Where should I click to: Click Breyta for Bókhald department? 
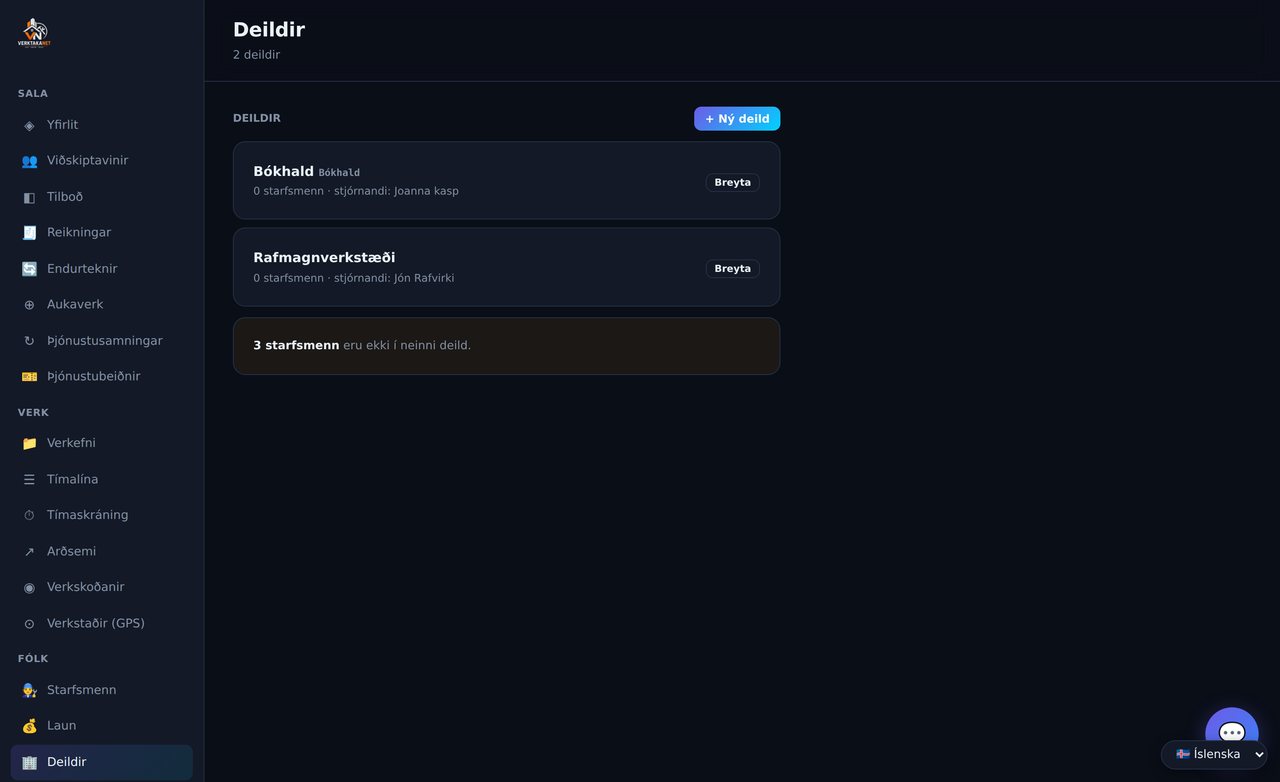coord(732,183)
